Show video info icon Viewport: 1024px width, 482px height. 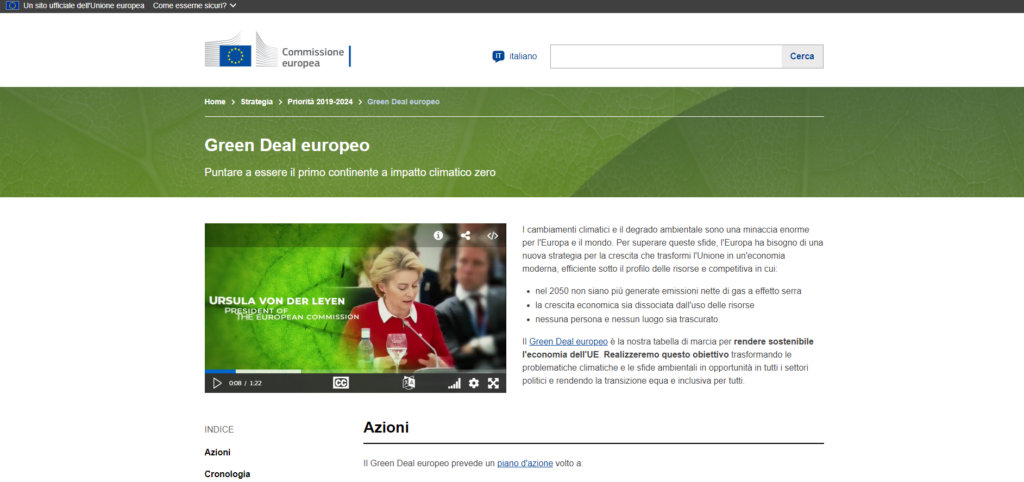click(x=438, y=235)
